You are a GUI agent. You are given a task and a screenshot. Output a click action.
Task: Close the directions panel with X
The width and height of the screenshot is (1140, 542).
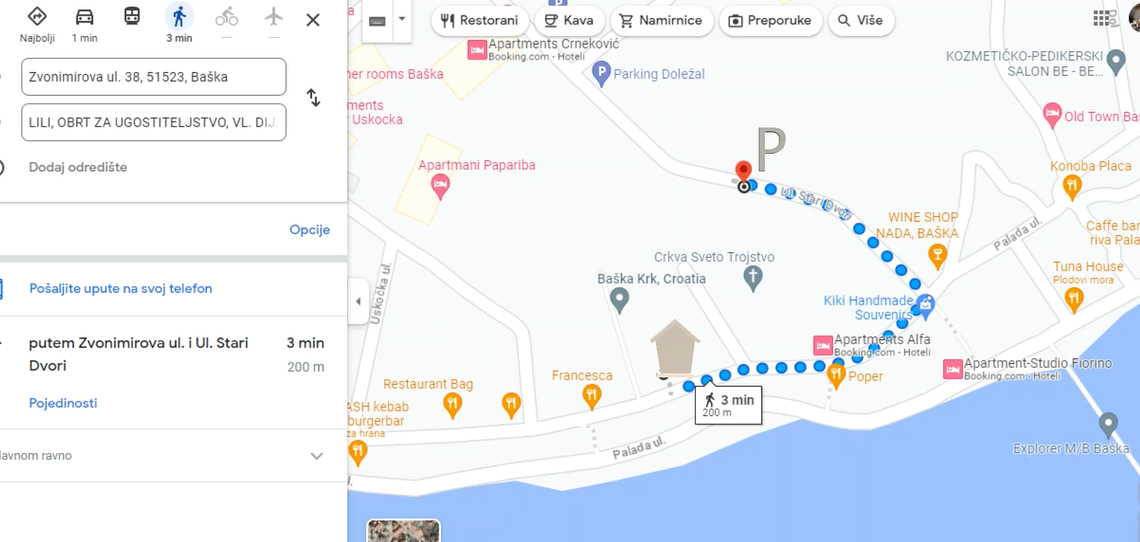click(x=313, y=20)
